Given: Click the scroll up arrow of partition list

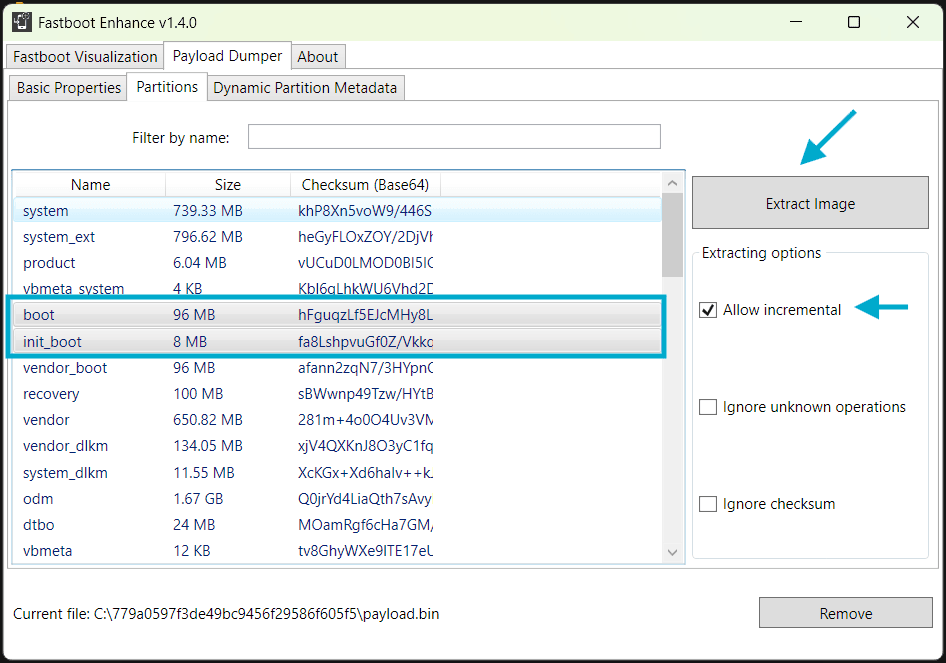Looking at the screenshot, I should (673, 183).
